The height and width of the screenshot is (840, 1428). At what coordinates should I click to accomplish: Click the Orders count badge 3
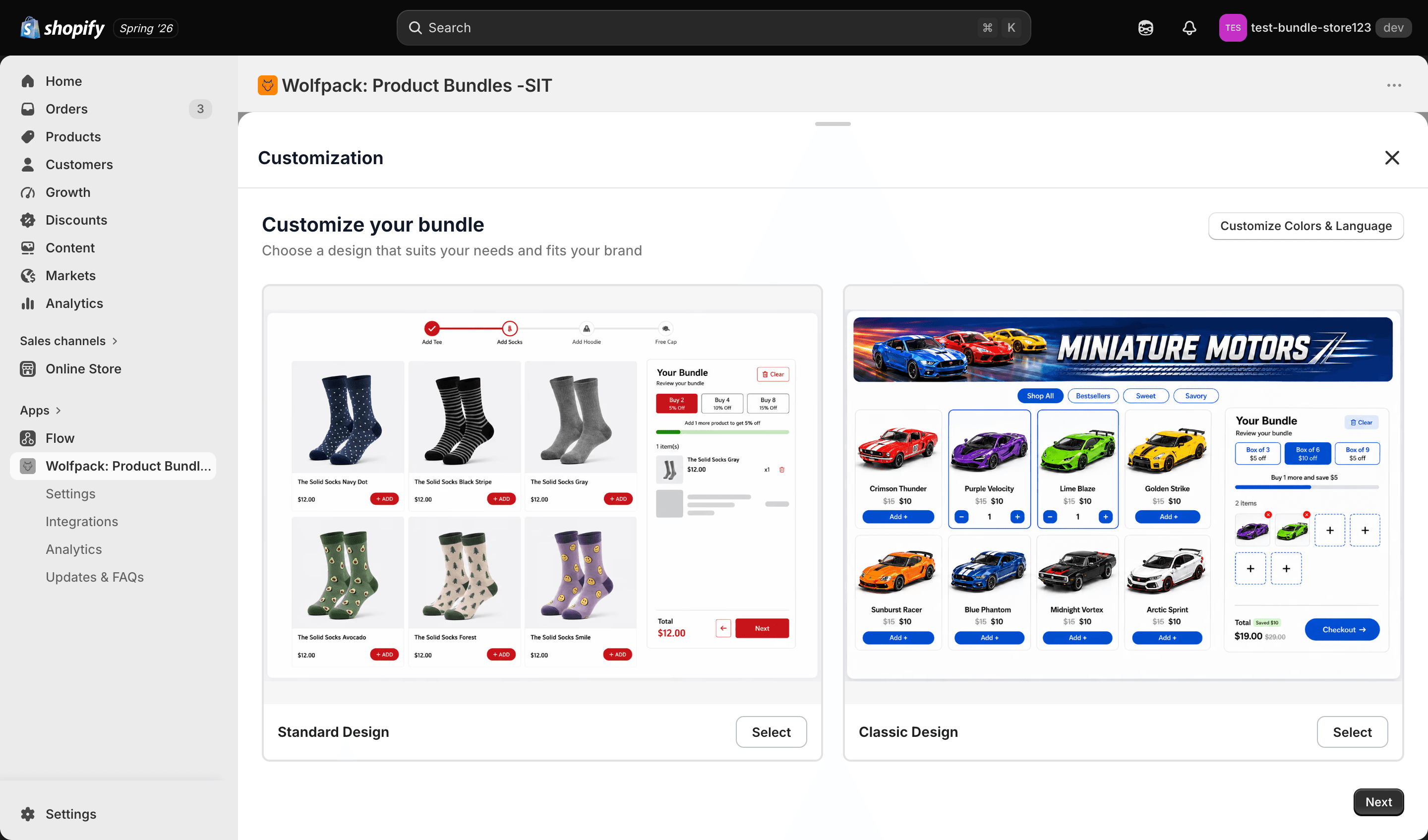coord(200,109)
